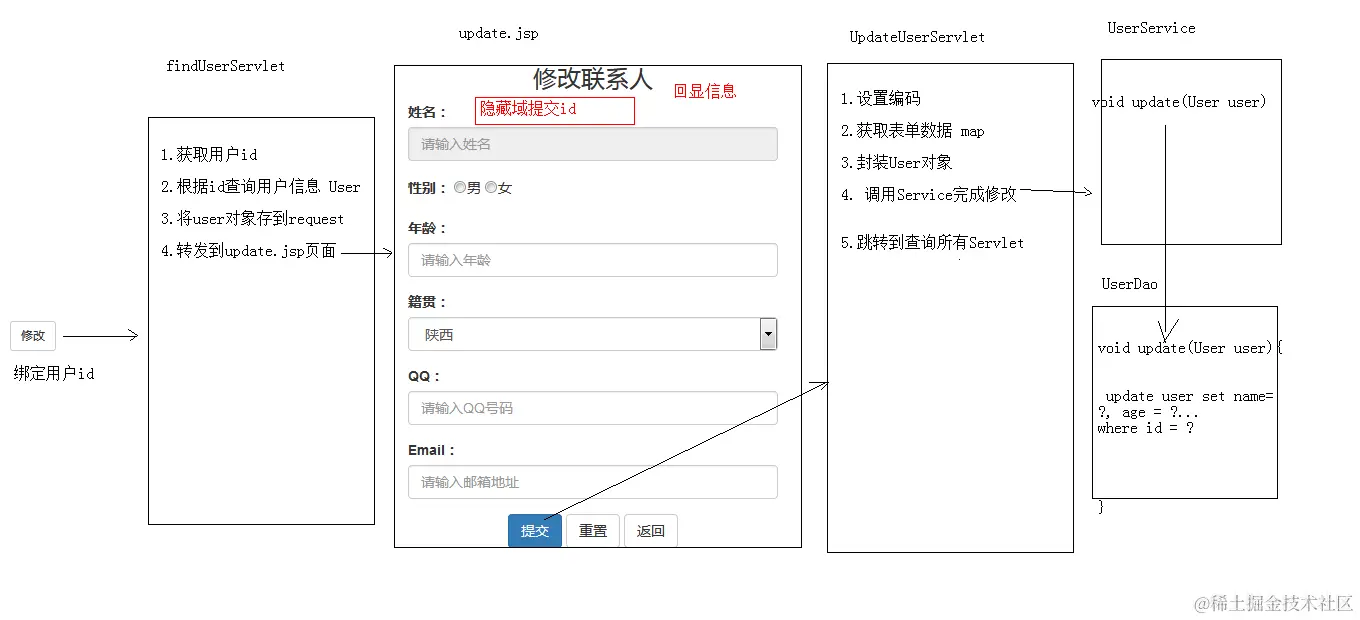The image size is (1360, 620).
Task: Click the 修改联系人 form title
Action: pos(593,79)
